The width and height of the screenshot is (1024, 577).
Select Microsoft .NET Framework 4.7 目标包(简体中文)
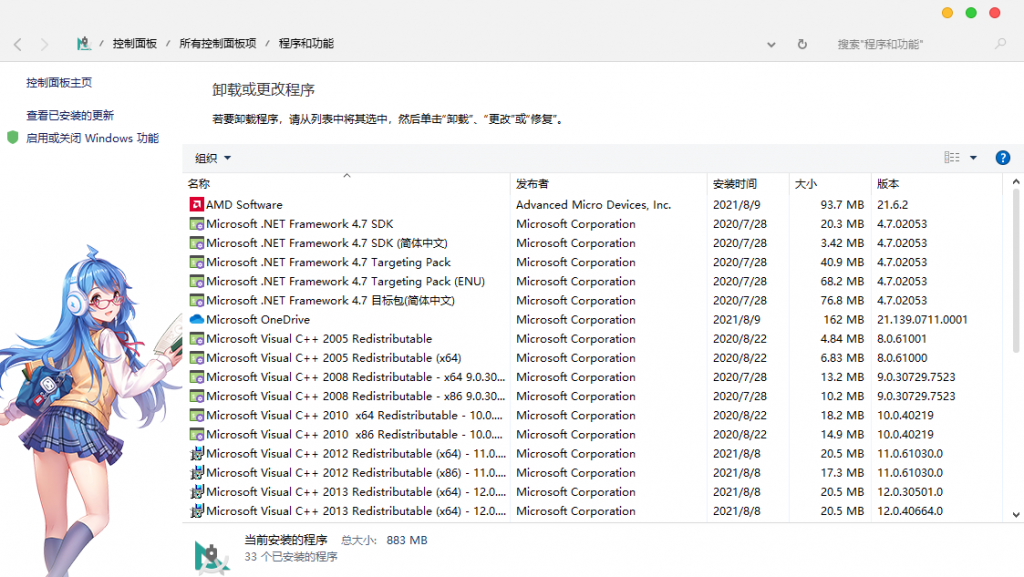click(x=330, y=300)
